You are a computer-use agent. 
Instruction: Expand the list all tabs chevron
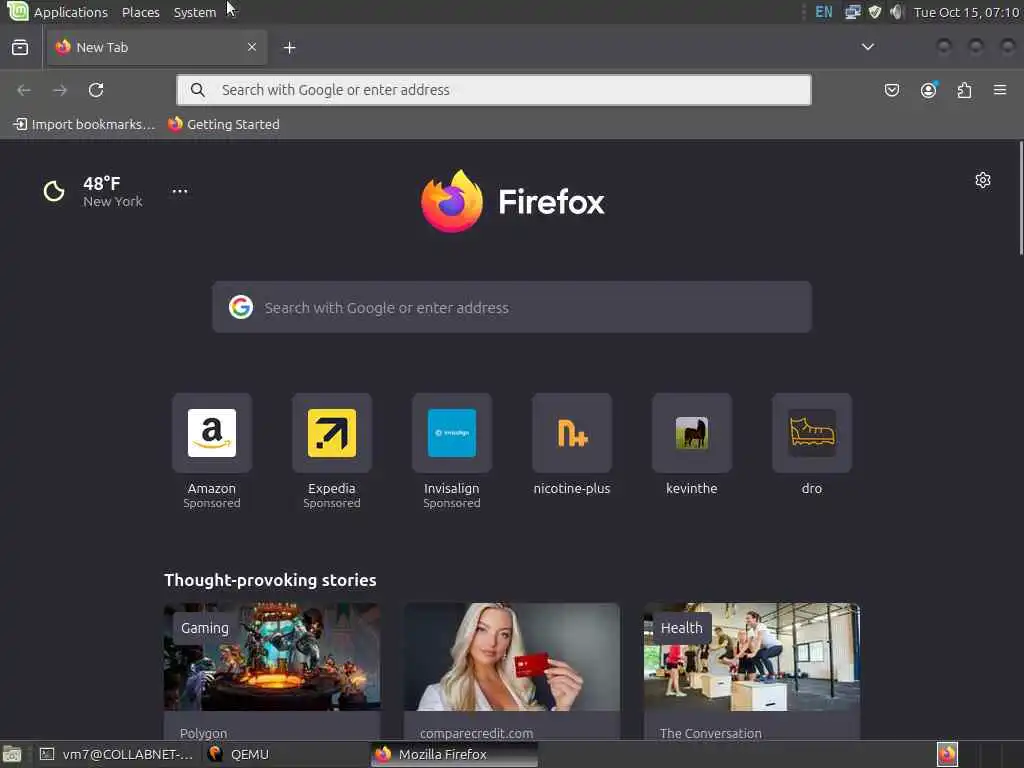(x=867, y=47)
